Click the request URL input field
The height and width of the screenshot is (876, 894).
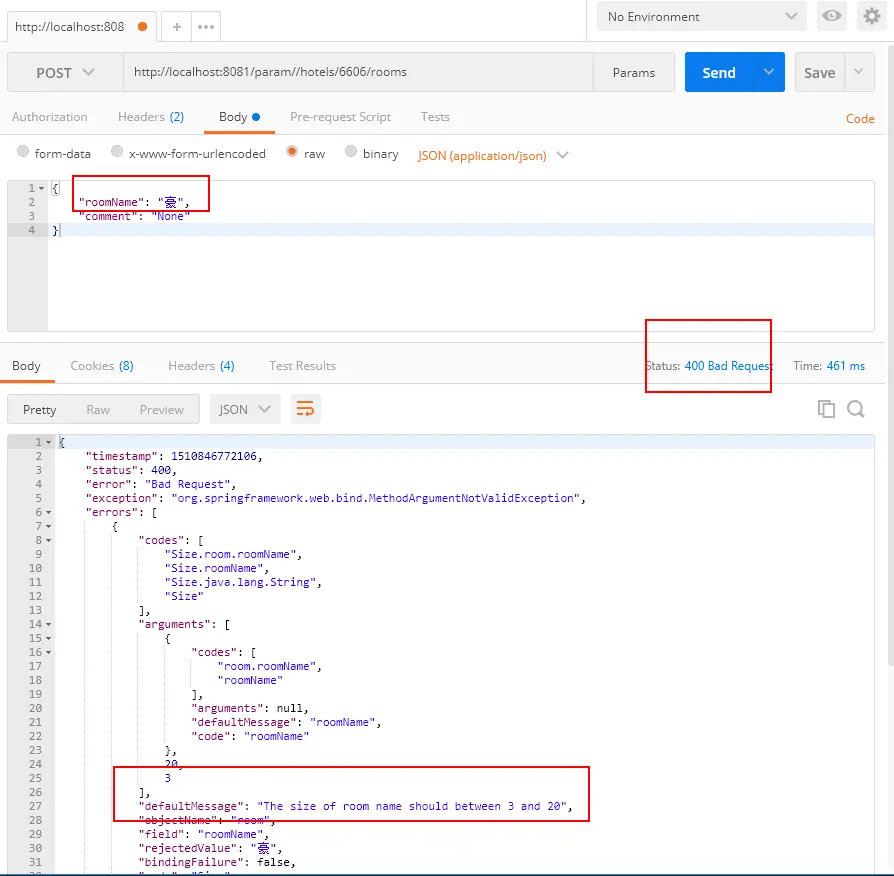pos(358,72)
